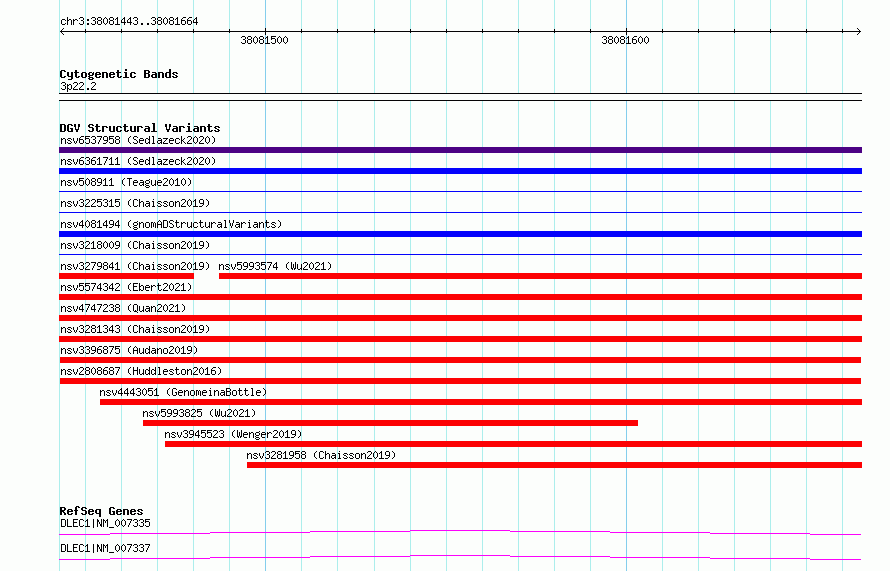Viewport: 890px width, 571px height.
Task: Click the nsv3281958 Chaisson2019 label
Action: pos(321,455)
